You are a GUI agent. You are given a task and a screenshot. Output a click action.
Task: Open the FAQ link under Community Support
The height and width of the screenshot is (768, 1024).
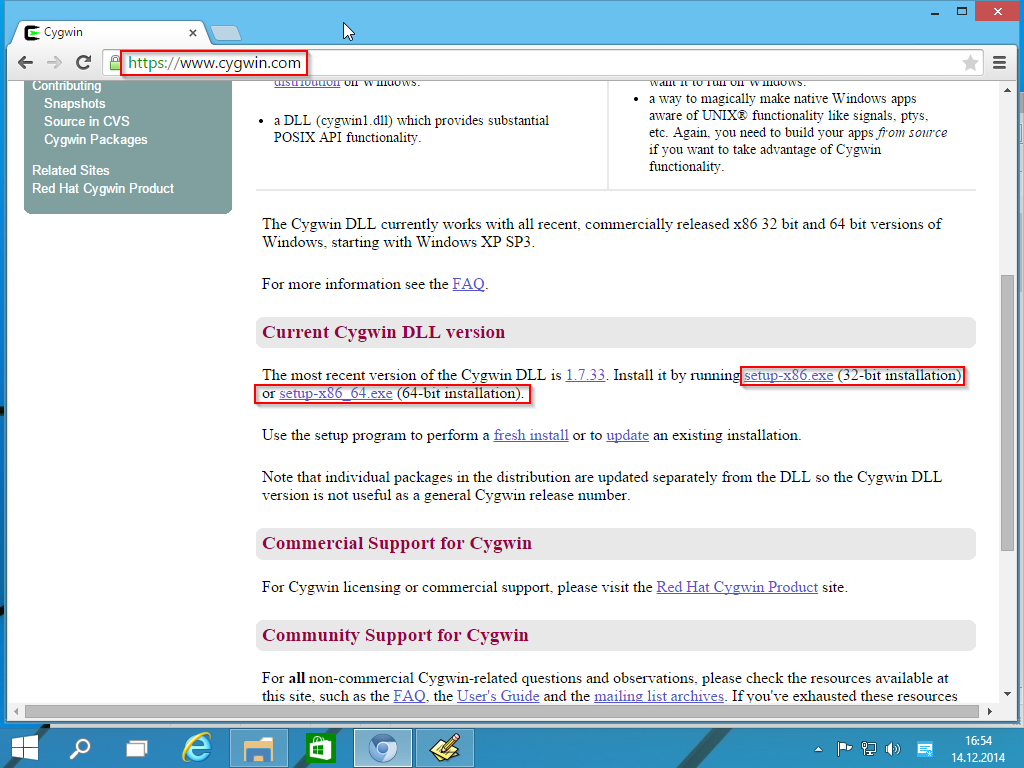[409, 696]
